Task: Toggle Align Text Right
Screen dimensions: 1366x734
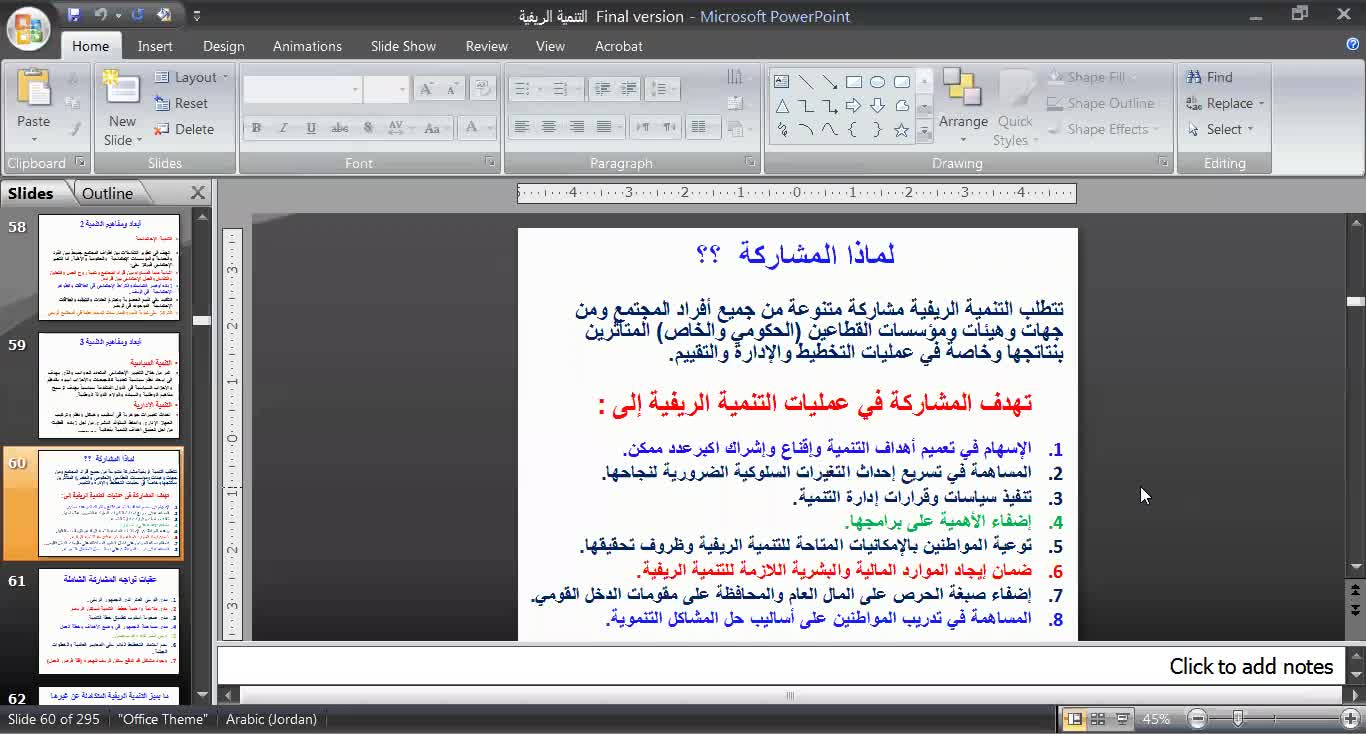Action: (576, 127)
